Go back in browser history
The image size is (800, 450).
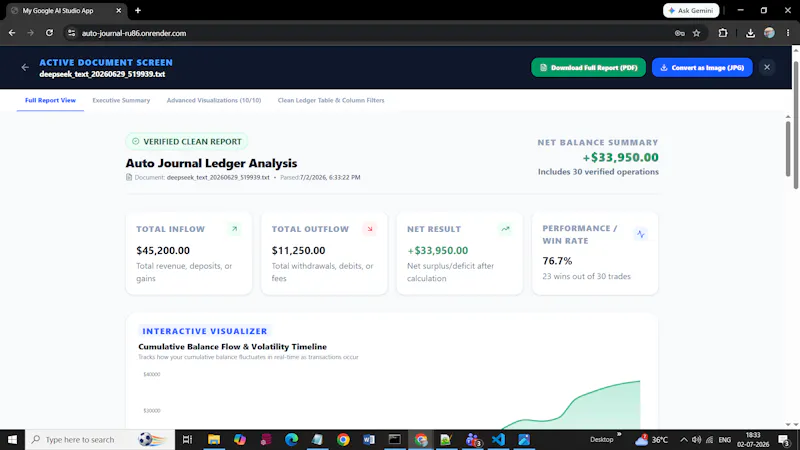12,33
